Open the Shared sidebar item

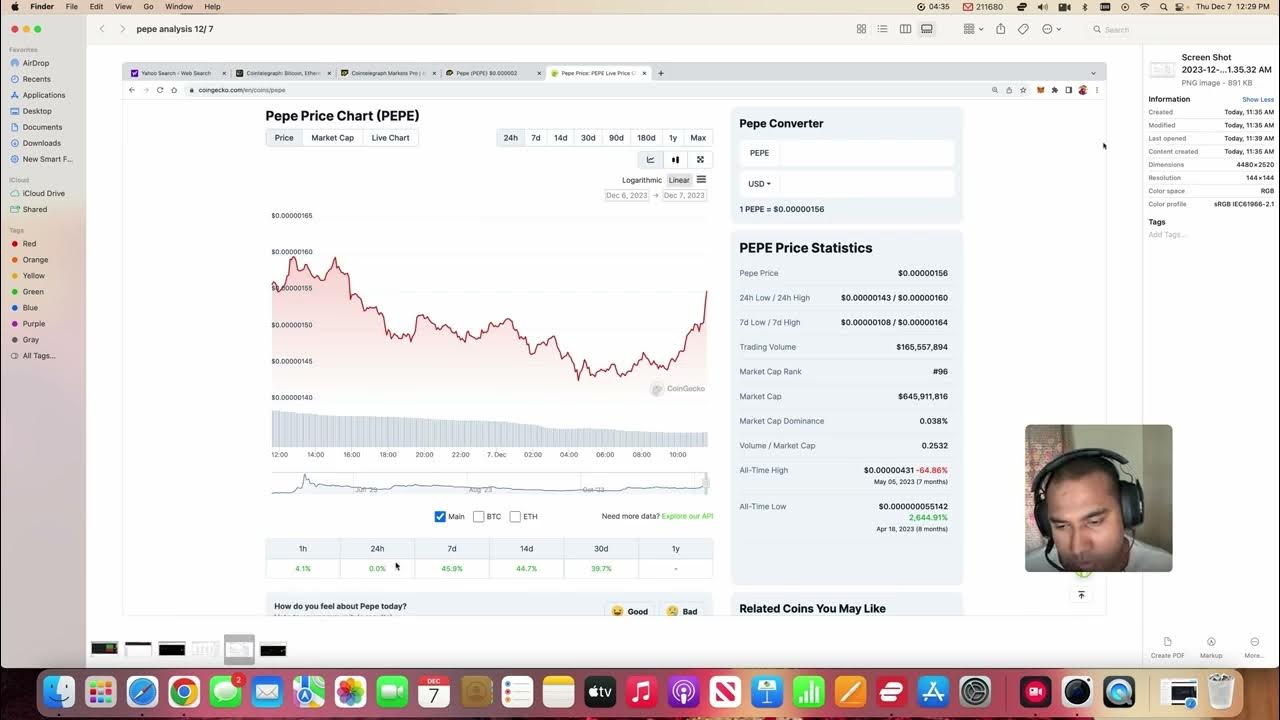pos(35,209)
